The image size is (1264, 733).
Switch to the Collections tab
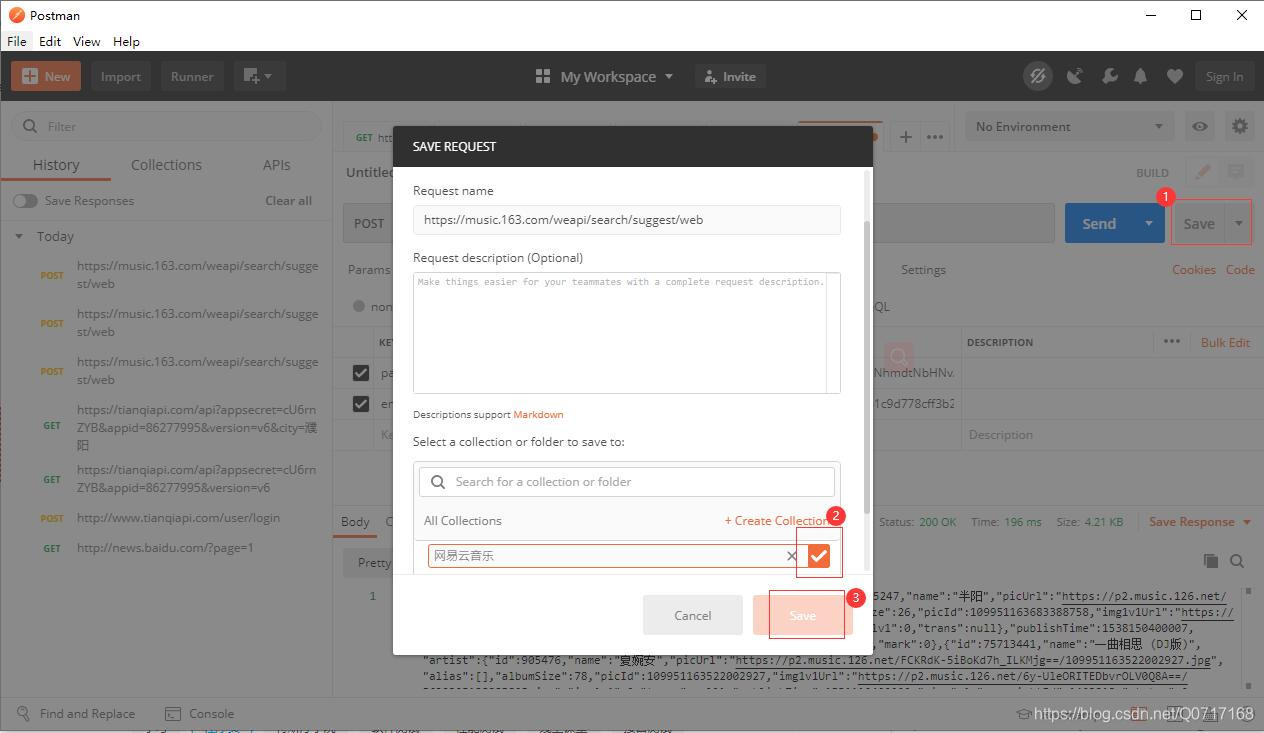point(166,165)
